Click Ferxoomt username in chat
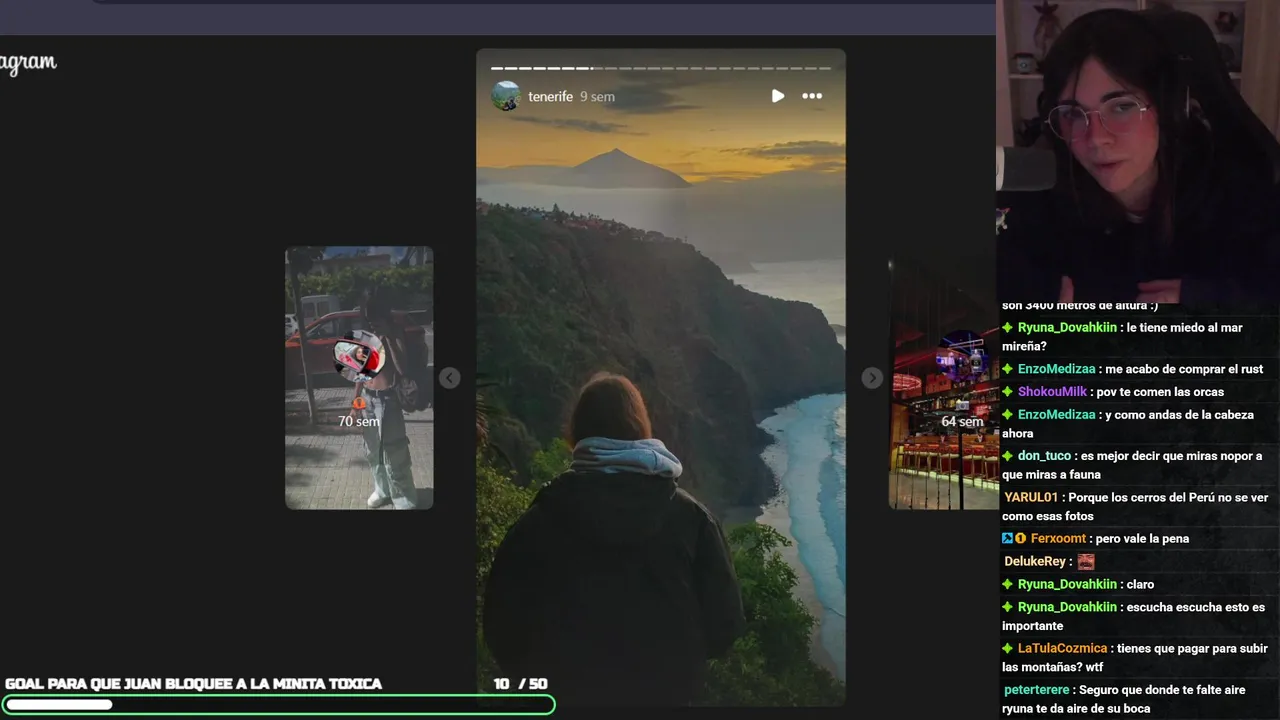Screen dimensions: 1280x720 pyautogui.click(x=1058, y=539)
